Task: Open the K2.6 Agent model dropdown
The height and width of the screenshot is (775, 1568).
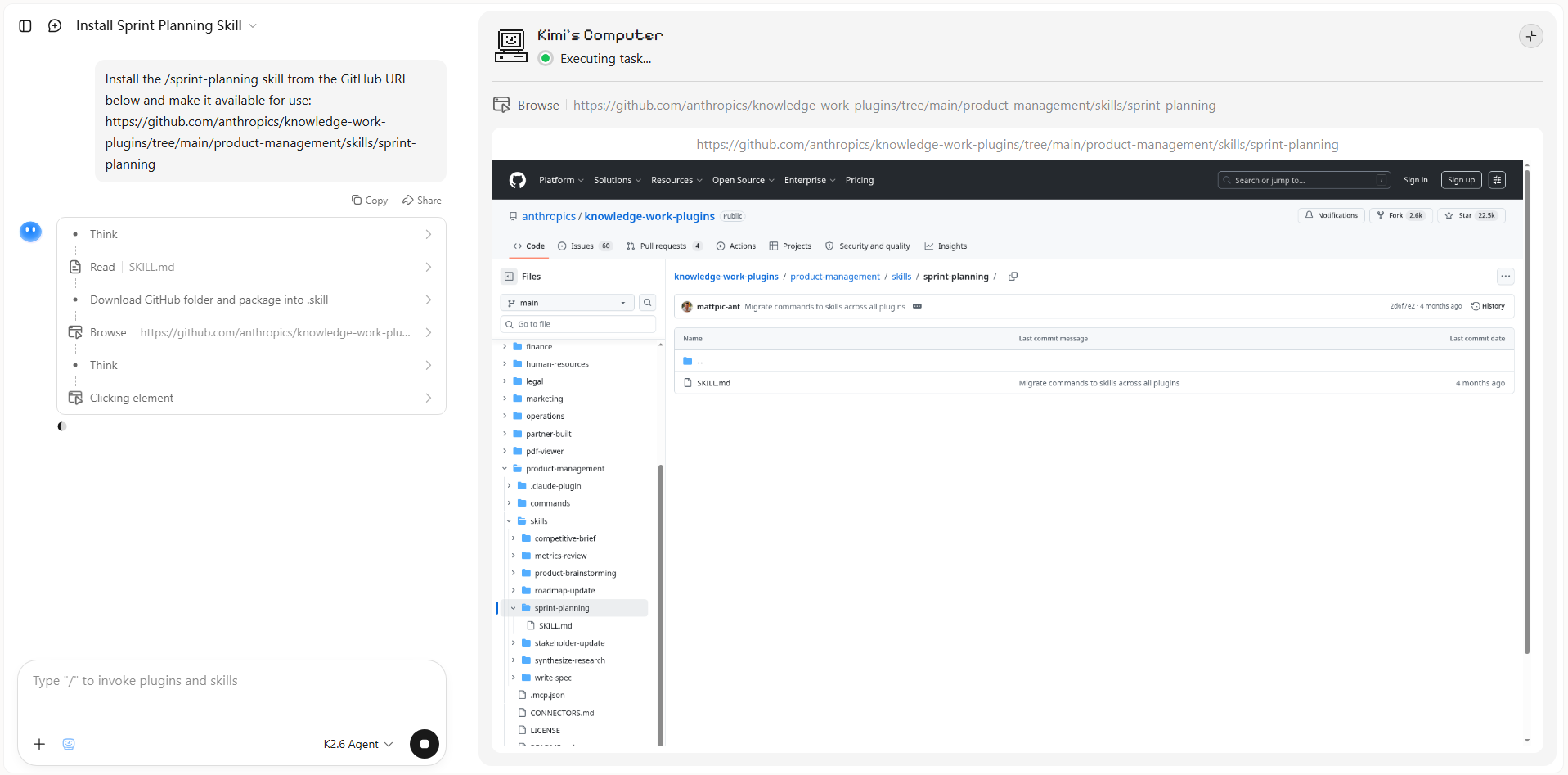Action: tap(358, 744)
